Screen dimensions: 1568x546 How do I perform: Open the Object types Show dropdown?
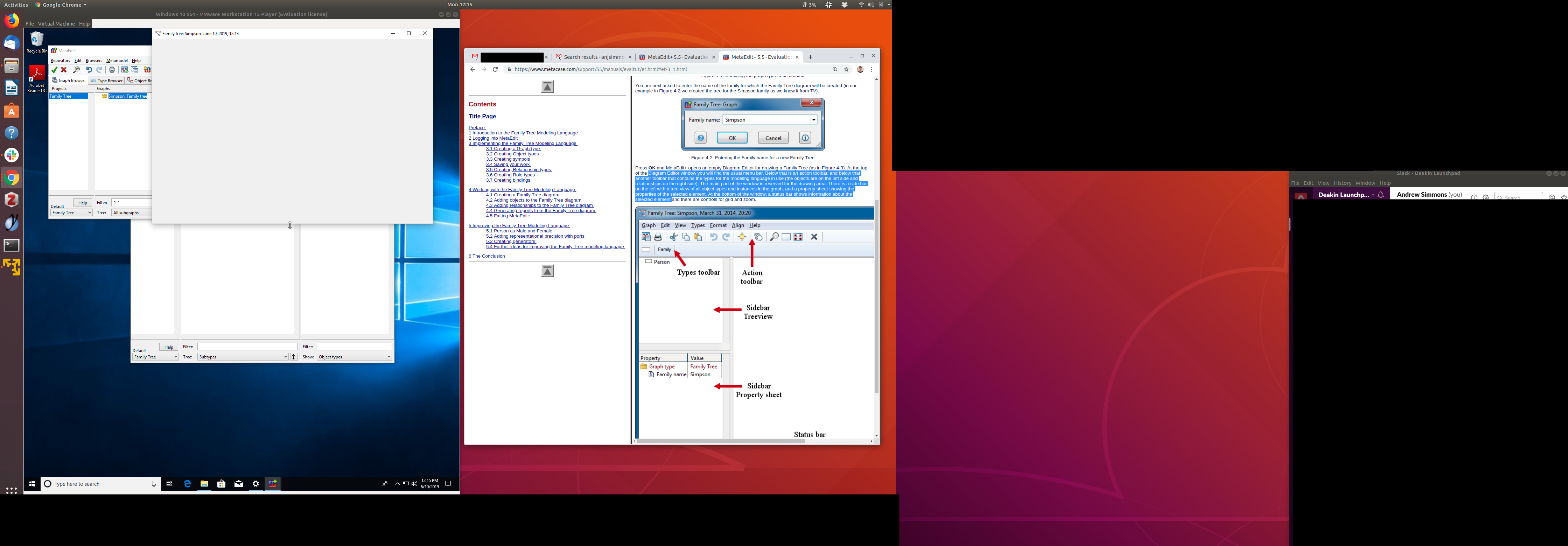point(353,357)
